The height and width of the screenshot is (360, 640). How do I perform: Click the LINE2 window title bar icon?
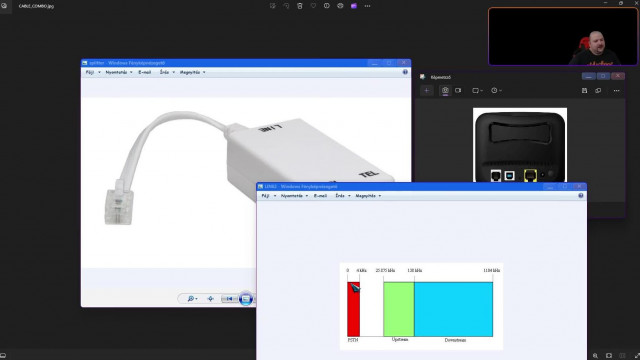pyautogui.click(x=260, y=187)
